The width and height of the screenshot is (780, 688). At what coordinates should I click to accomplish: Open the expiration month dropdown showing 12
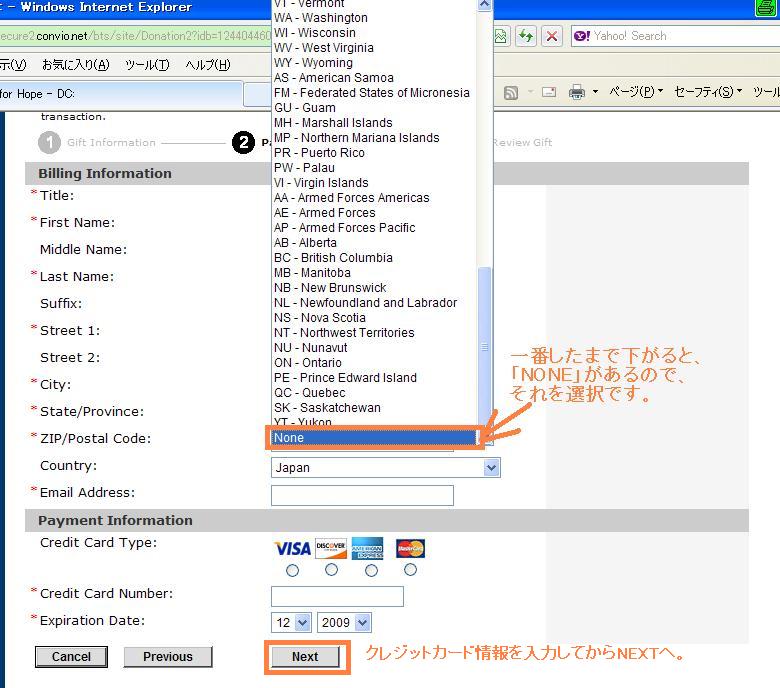(292, 622)
